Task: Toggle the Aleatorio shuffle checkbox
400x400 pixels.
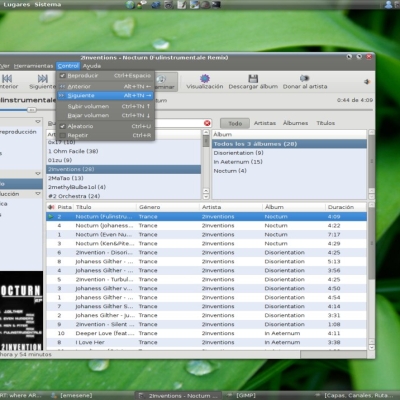Action: click(x=62, y=126)
